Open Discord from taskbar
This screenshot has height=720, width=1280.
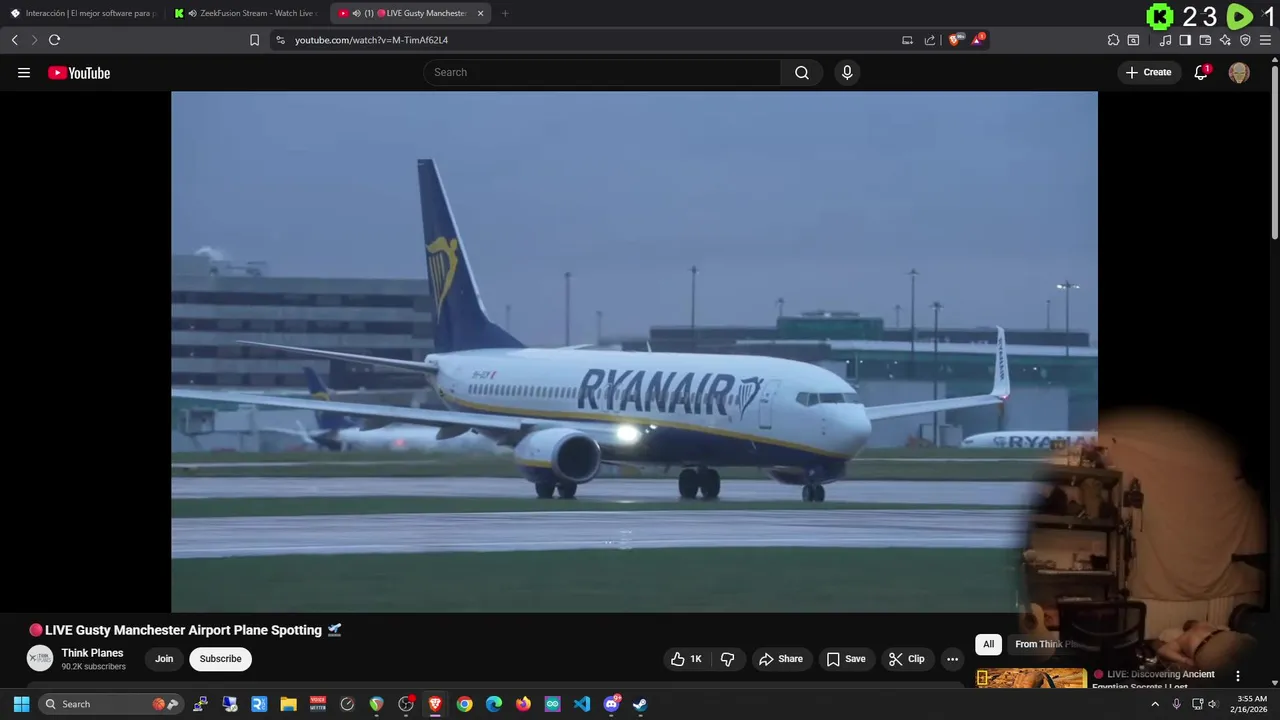coord(611,704)
